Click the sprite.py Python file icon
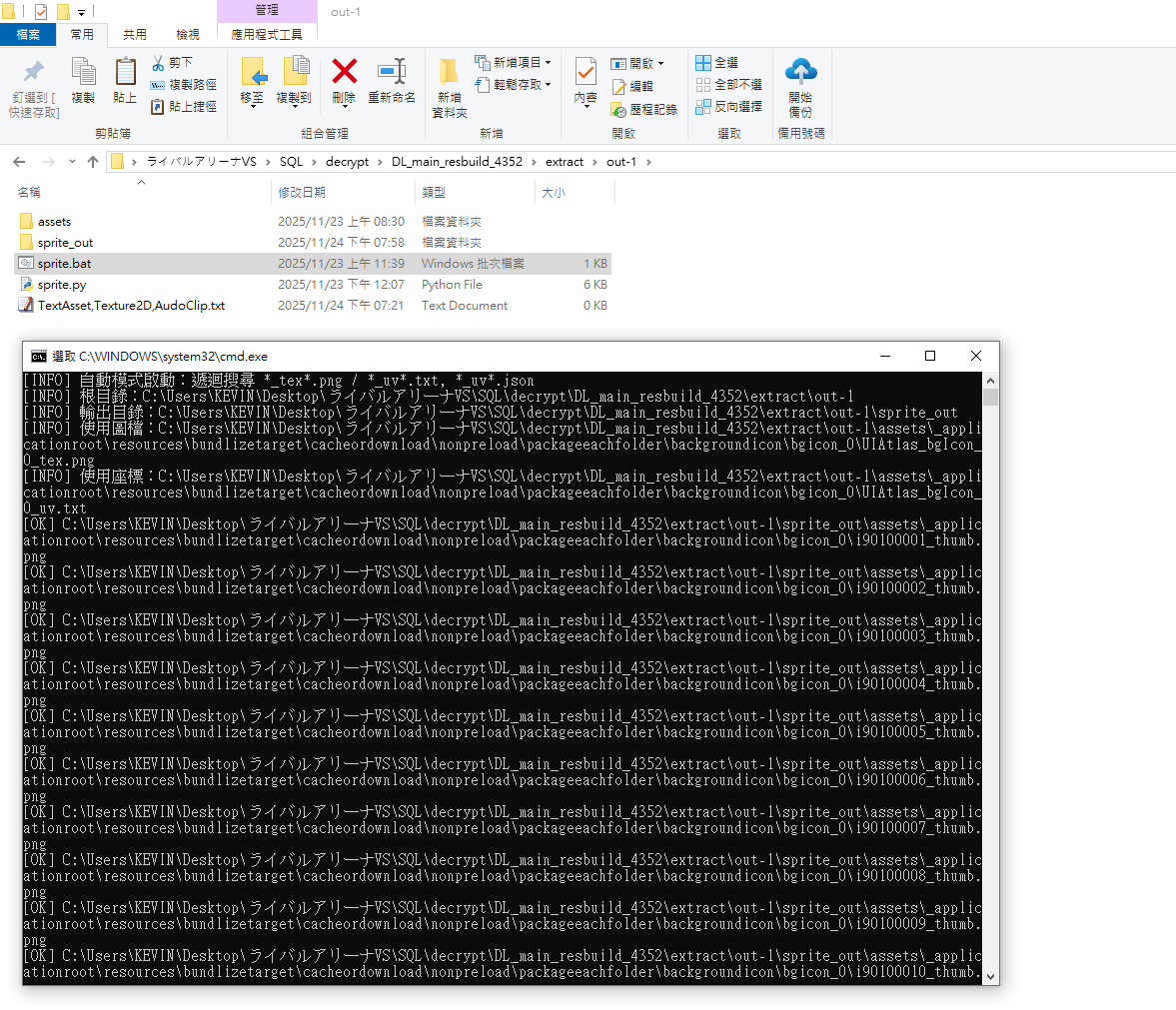The image size is (1176, 1010). click(26, 284)
